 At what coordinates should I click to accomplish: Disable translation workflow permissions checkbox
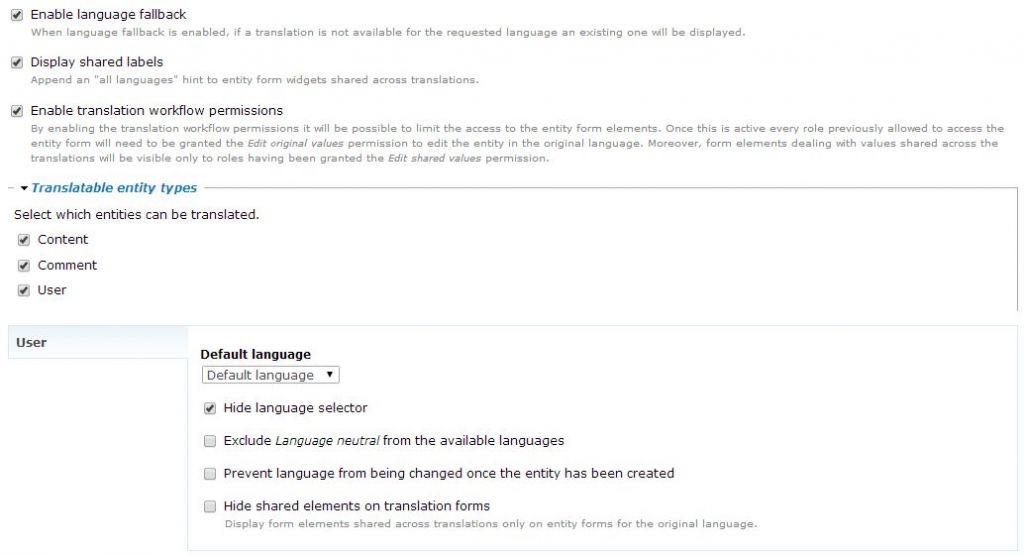click(17, 111)
